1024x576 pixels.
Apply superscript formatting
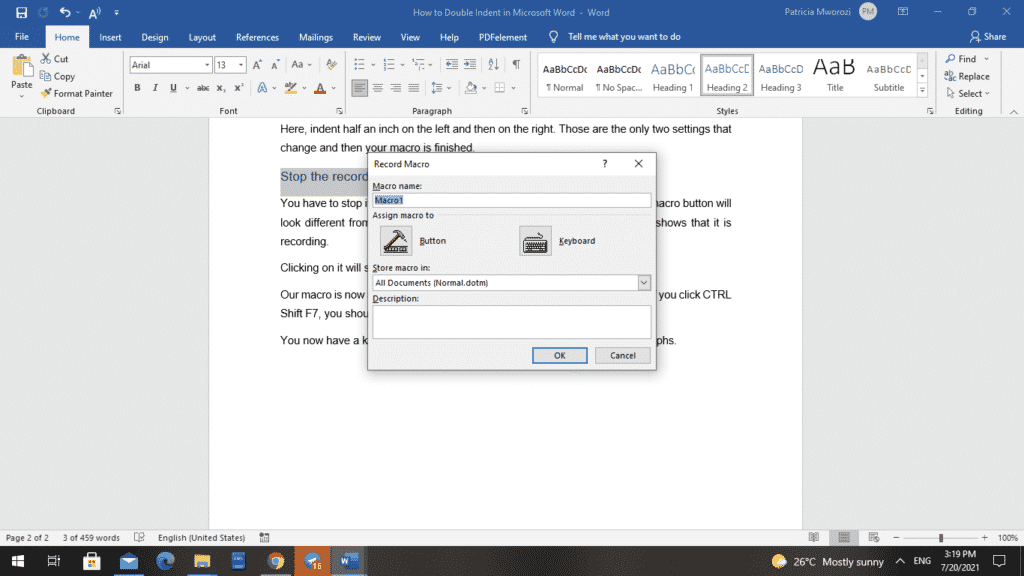(x=239, y=88)
